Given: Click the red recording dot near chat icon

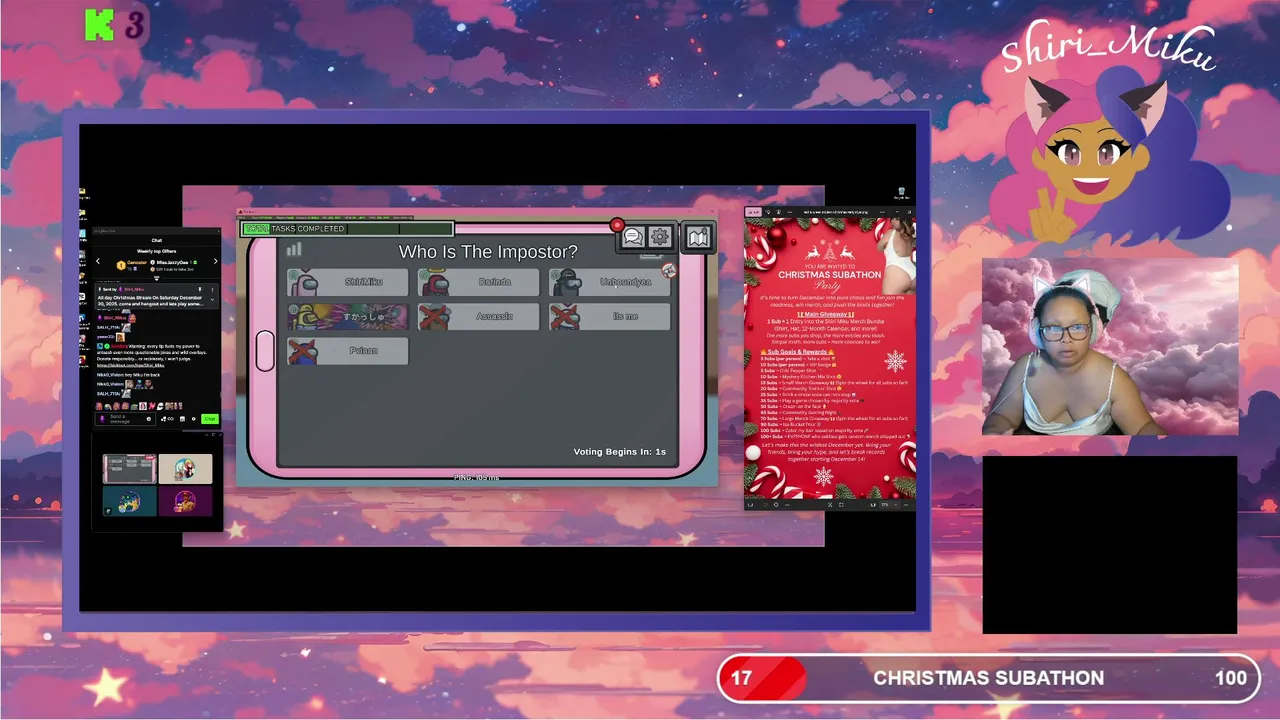Looking at the screenshot, I should [617, 224].
